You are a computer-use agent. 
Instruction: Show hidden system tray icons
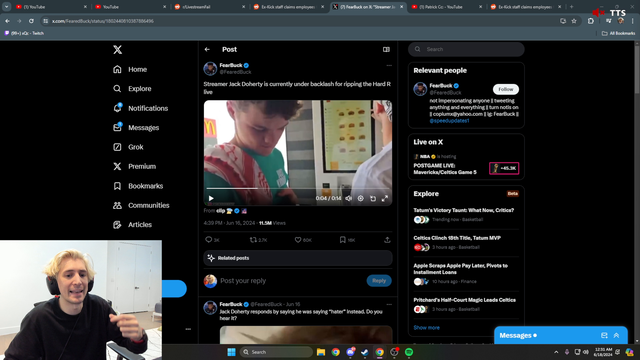point(556,352)
